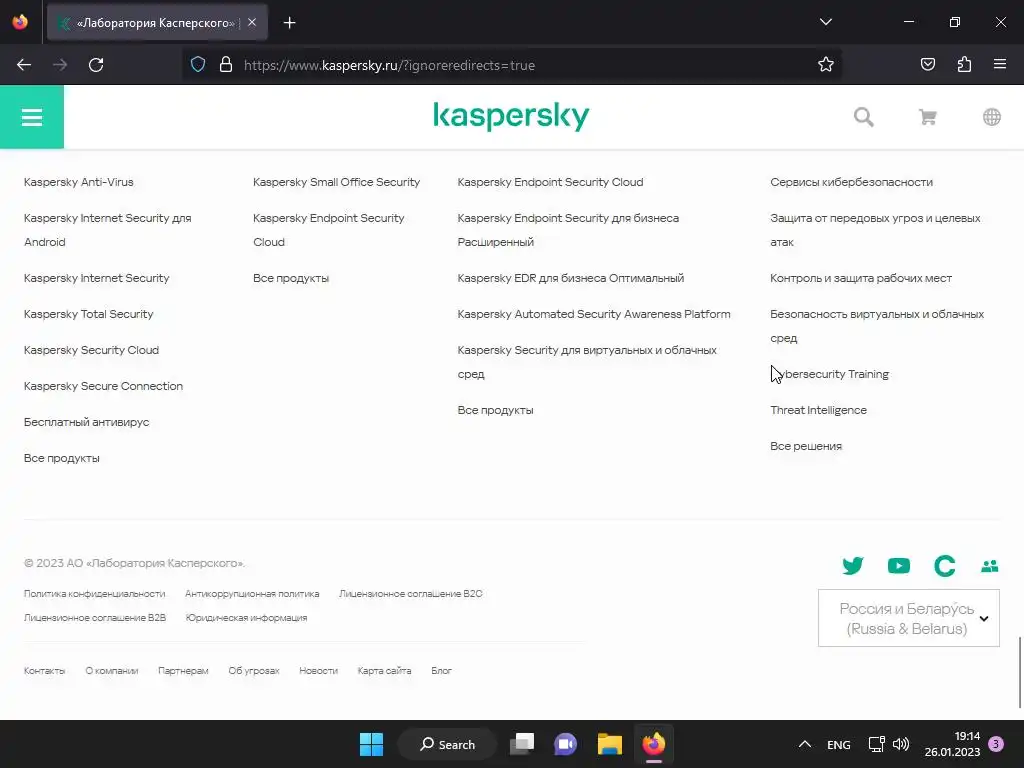
Task: Open the Kaspersky Secure Connection link
Action: 103,386
